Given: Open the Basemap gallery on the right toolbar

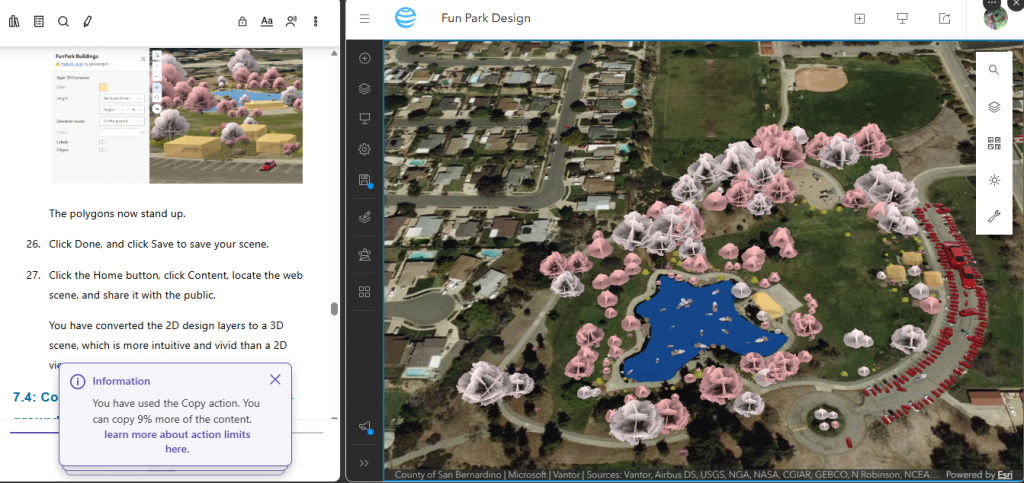Looking at the screenshot, I should pyautogui.click(x=994, y=143).
